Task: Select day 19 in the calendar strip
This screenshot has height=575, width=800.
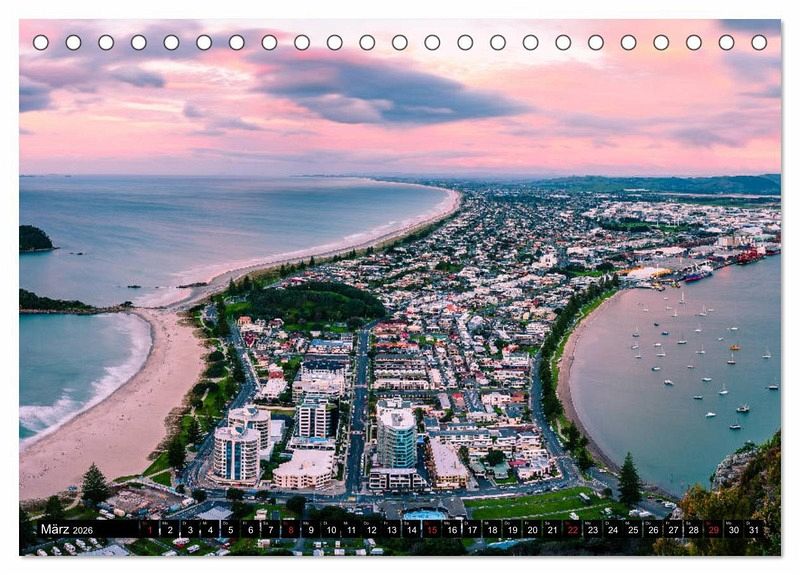Action: [x=512, y=529]
